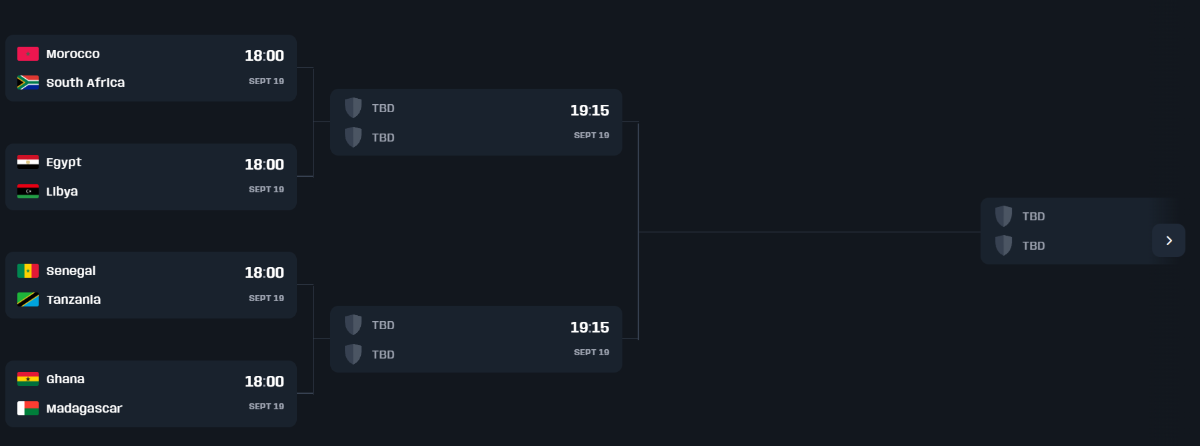Viewport: 1200px width, 446px height.
Task: Open the upper semifinal TBD match card
Action: [476, 122]
